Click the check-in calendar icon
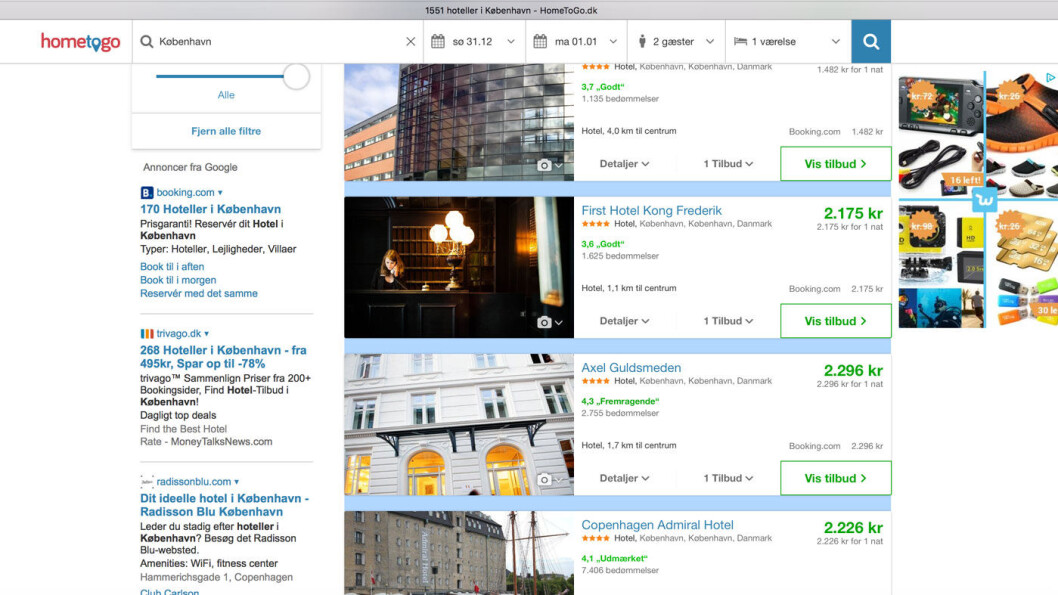The height and width of the screenshot is (595, 1058). (438, 42)
